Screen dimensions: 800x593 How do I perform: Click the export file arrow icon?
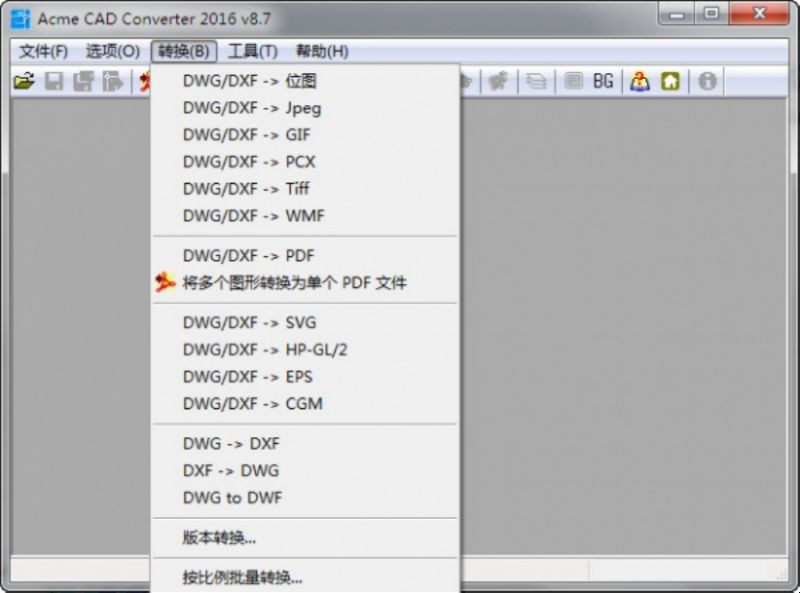[x=113, y=81]
